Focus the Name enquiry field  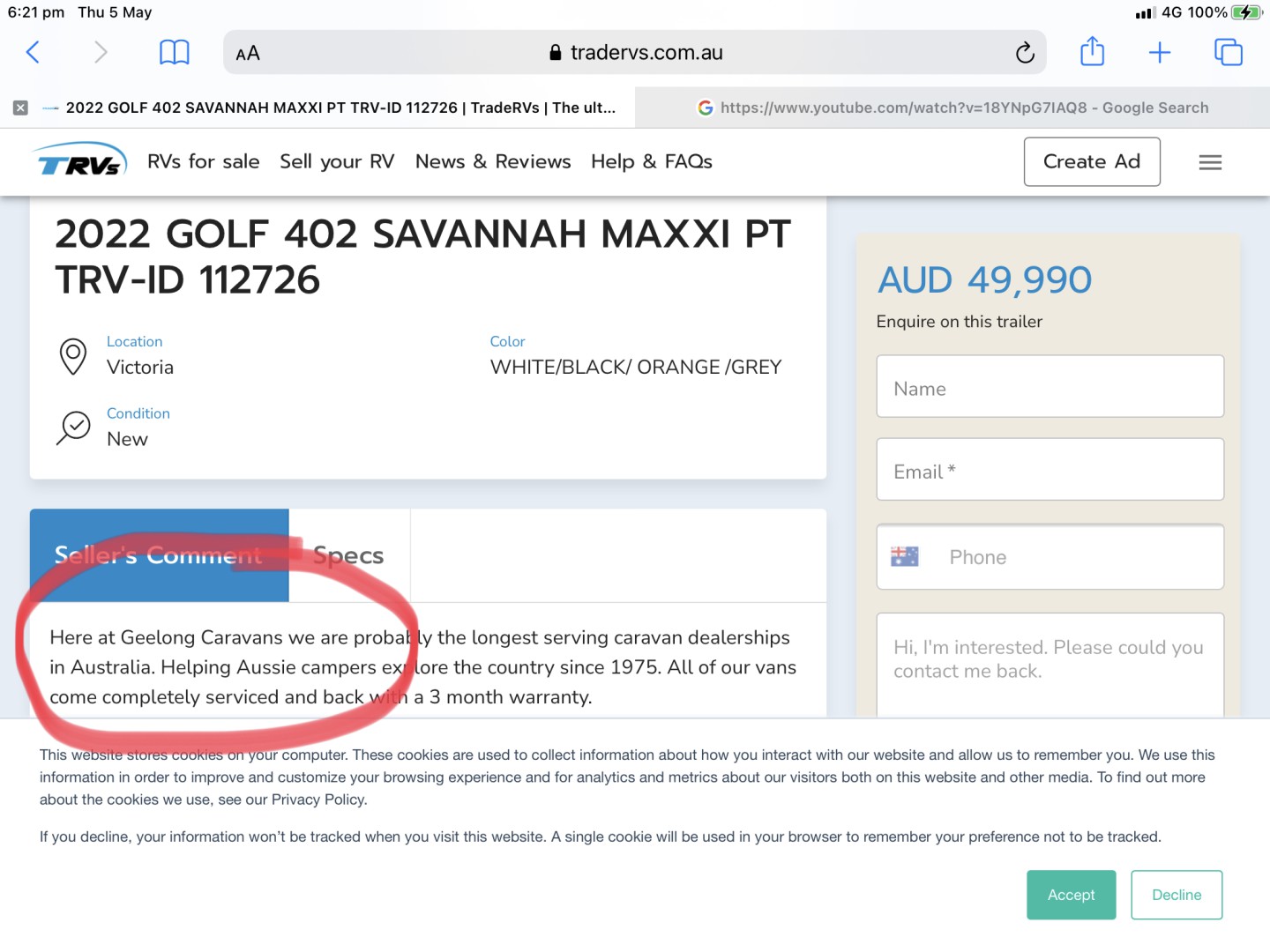1050,388
